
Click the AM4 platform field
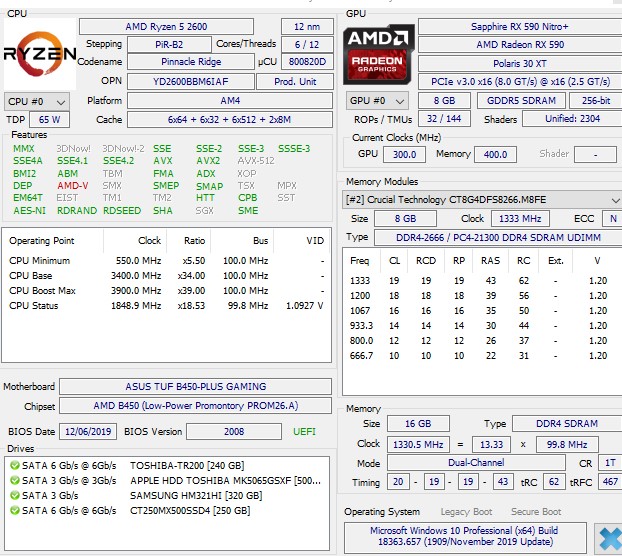(x=230, y=101)
